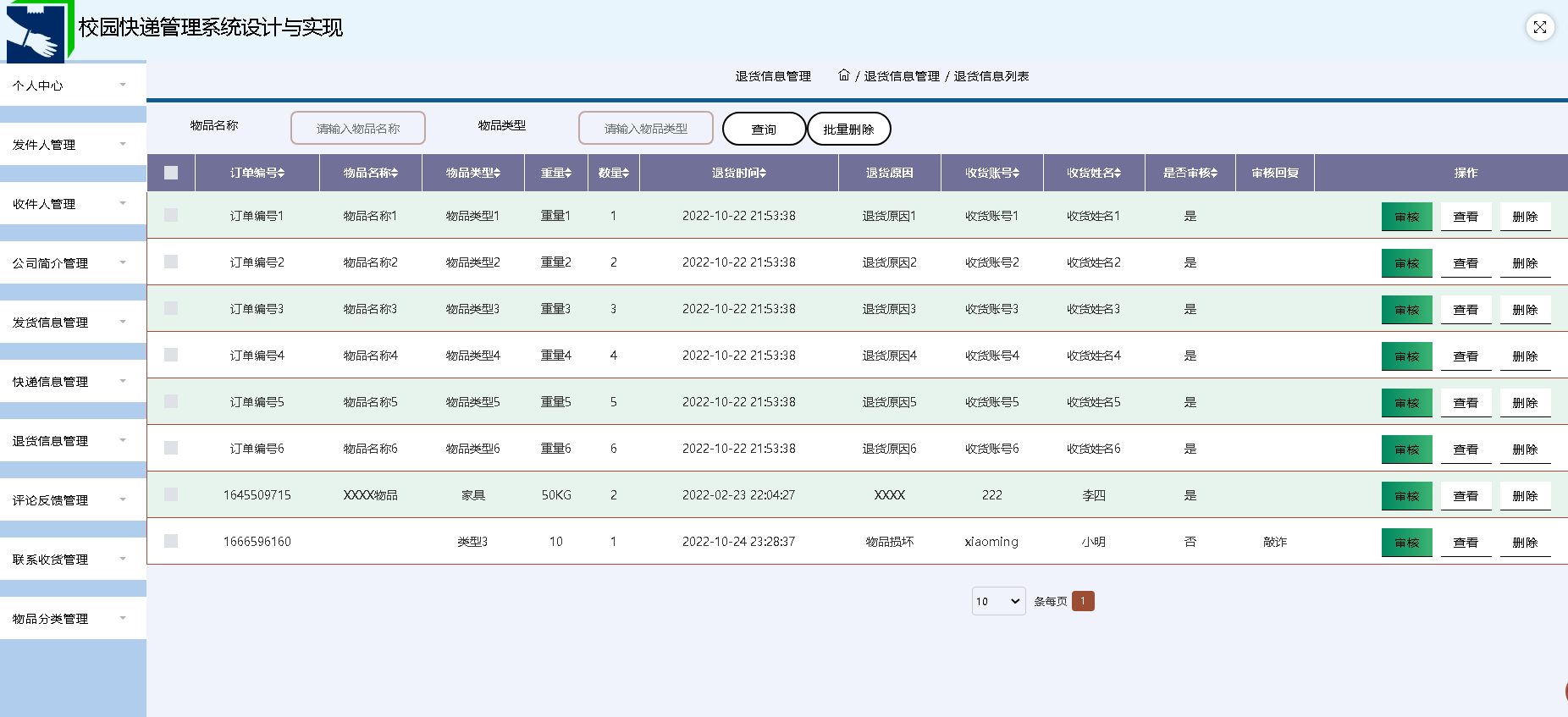
Task: Check the row for 订单编号3
Action: [x=171, y=308]
